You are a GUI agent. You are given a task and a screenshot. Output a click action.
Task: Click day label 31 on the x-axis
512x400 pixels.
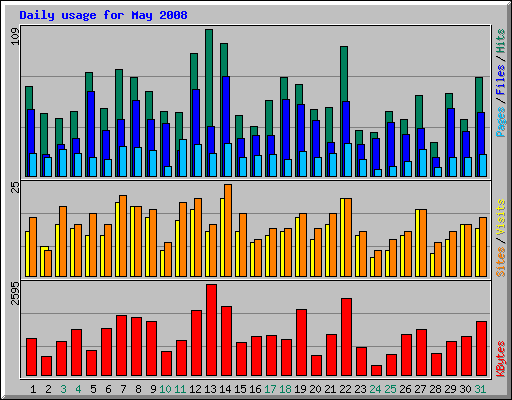click(x=480, y=389)
